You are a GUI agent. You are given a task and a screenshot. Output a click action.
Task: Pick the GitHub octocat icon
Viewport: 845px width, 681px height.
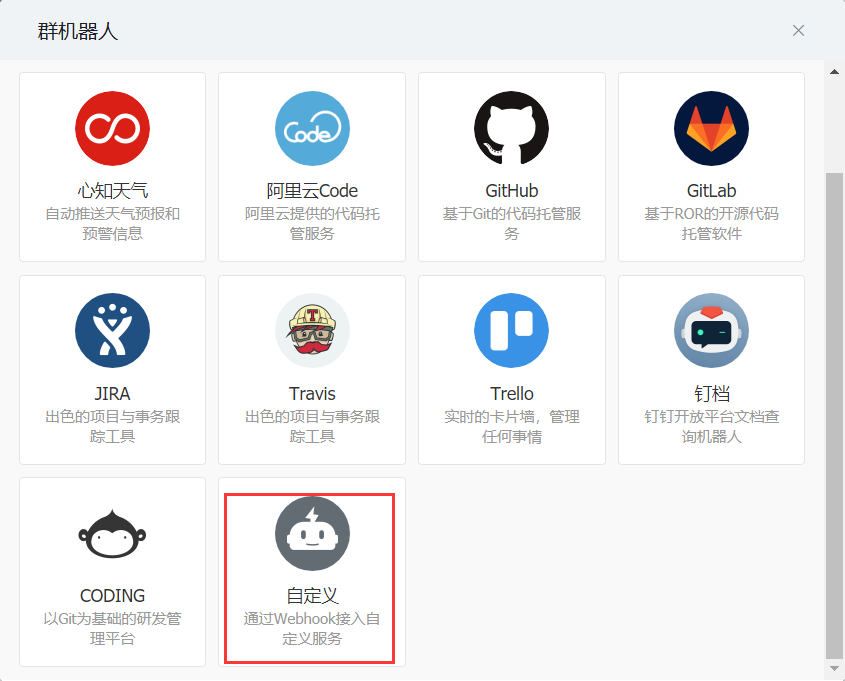[511, 128]
